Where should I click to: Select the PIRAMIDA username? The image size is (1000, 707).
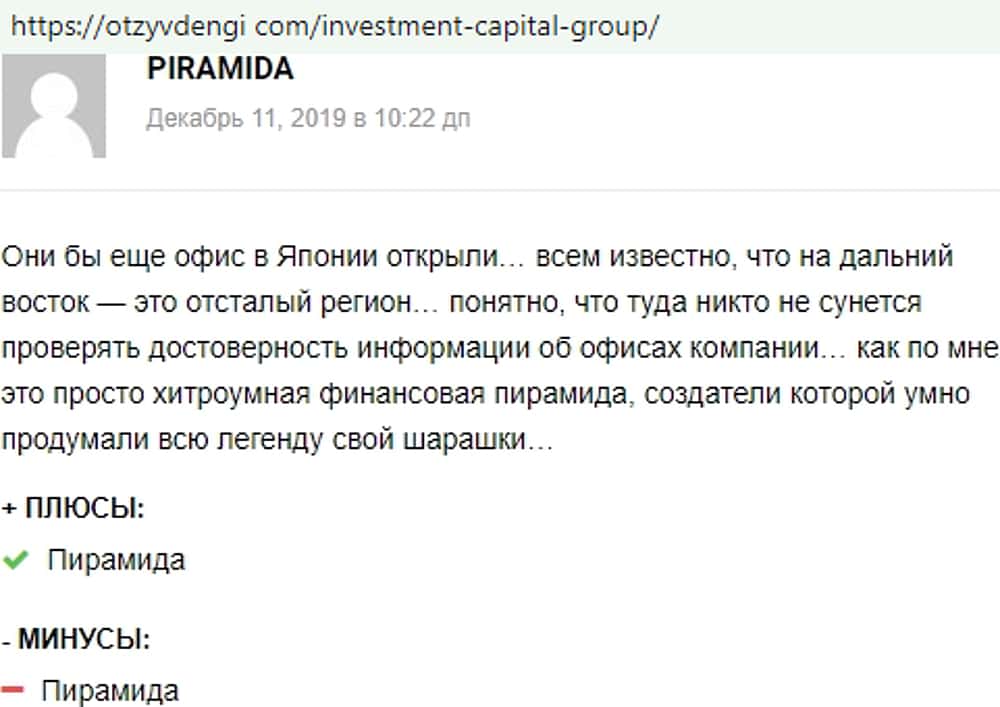point(220,70)
